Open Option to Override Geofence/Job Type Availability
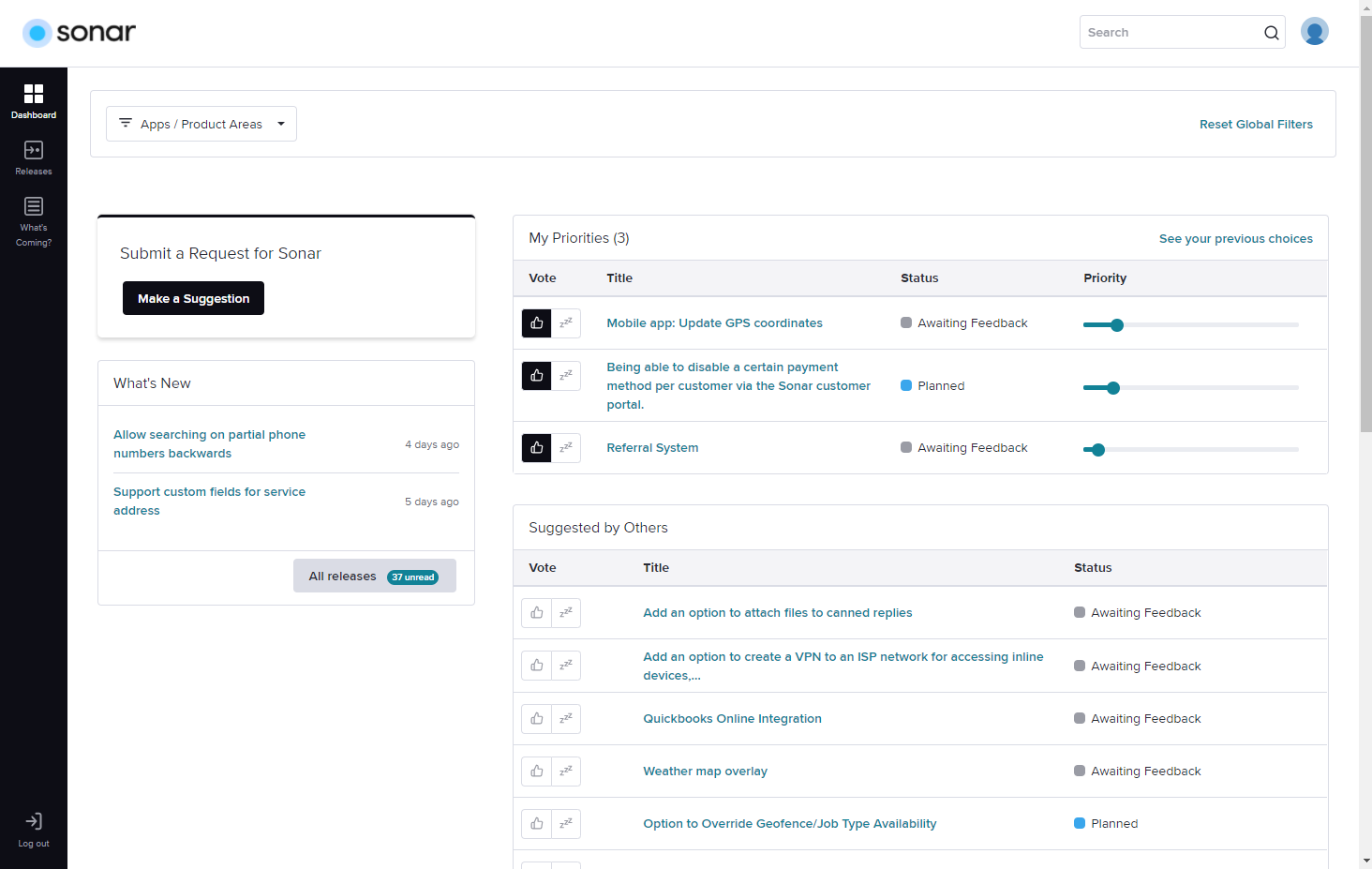Viewport: 1372px width, 869px height. point(789,823)
